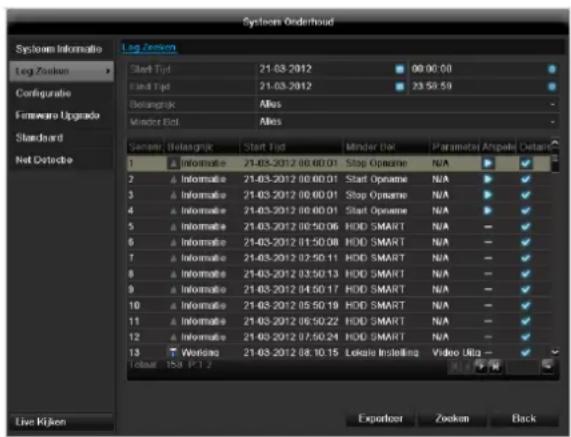Play recording for log entry 1
Screen dimensions: 571x437
[488, 163]
